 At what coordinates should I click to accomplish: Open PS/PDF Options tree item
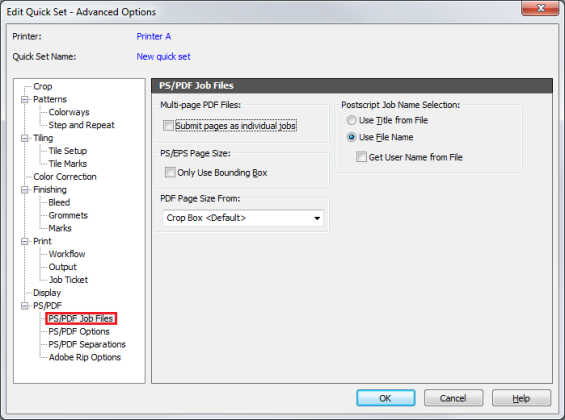pyautogui.click(x=79, y=331)
